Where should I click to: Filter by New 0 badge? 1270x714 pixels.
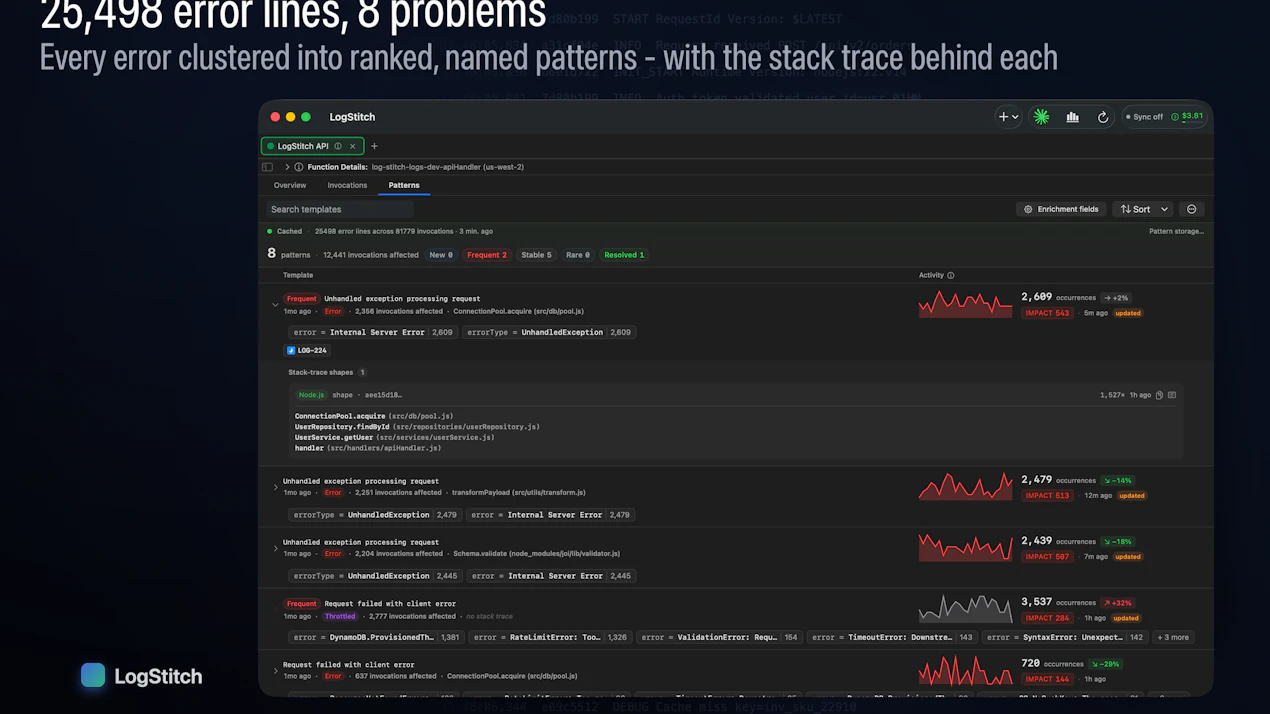tap(441, 255)
